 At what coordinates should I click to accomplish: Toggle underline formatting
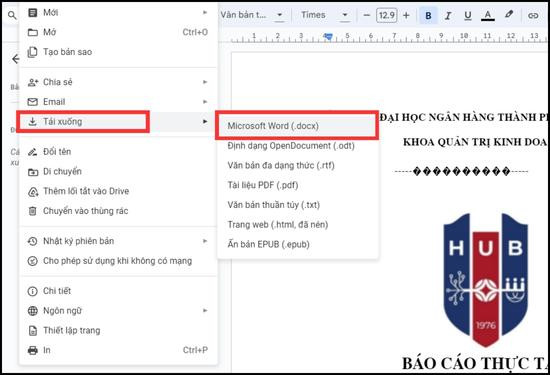point(468,16)
